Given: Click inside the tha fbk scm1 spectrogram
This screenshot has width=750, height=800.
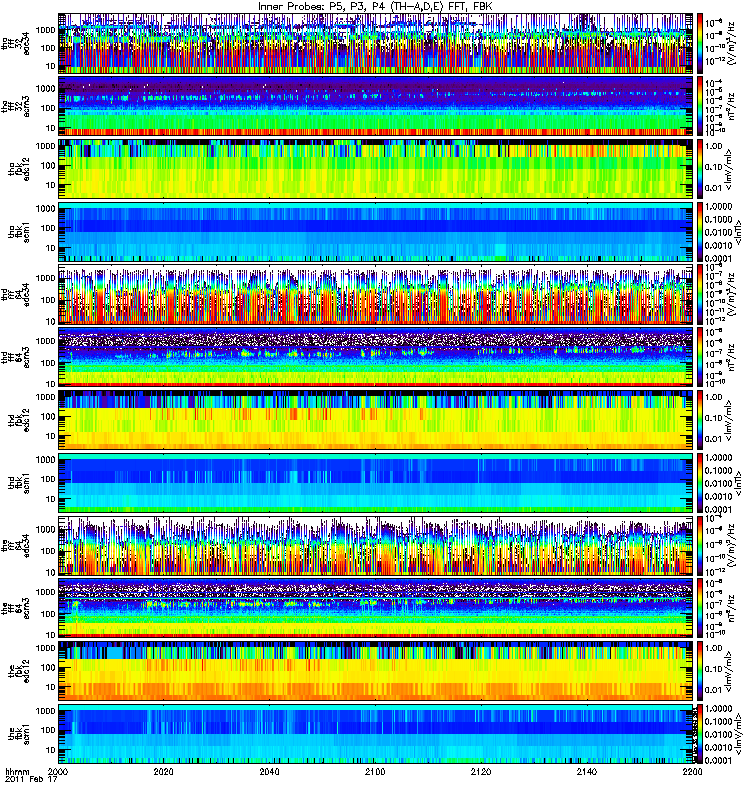Looking at the screenshot, I should pyautogui.click(x=375, y=232).
